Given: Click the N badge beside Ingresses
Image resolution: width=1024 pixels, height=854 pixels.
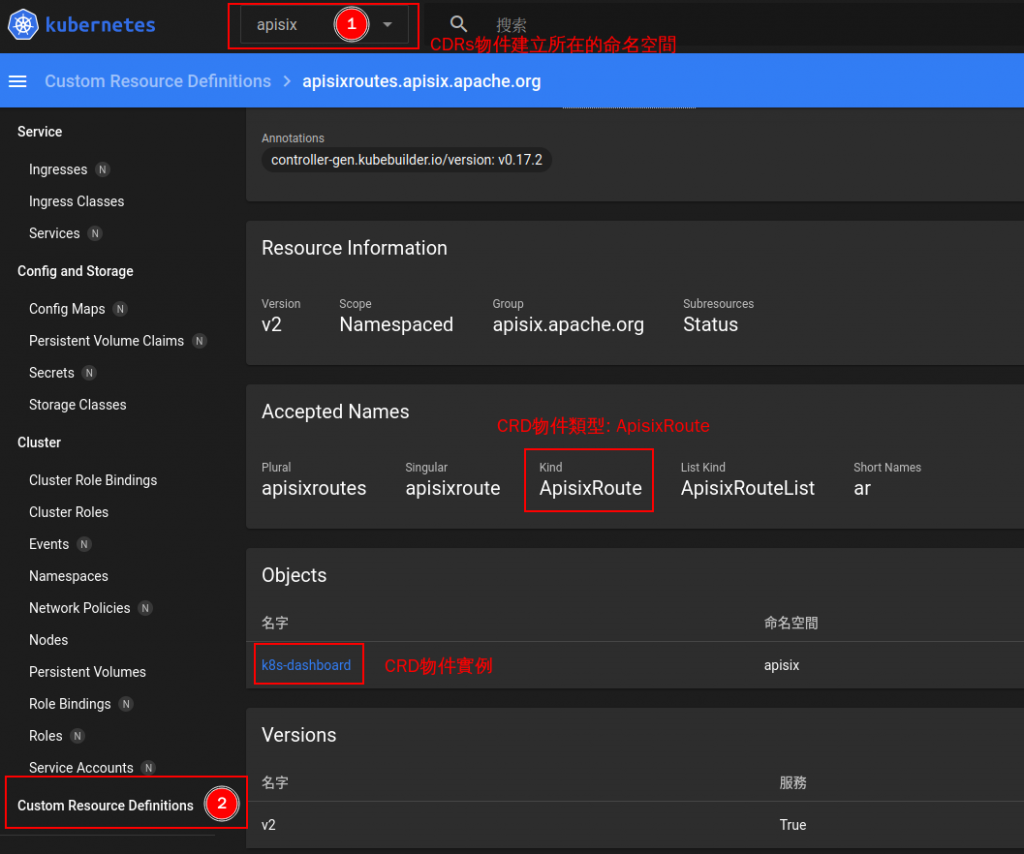Looking at the screenshot, I should tap(103, 170).
